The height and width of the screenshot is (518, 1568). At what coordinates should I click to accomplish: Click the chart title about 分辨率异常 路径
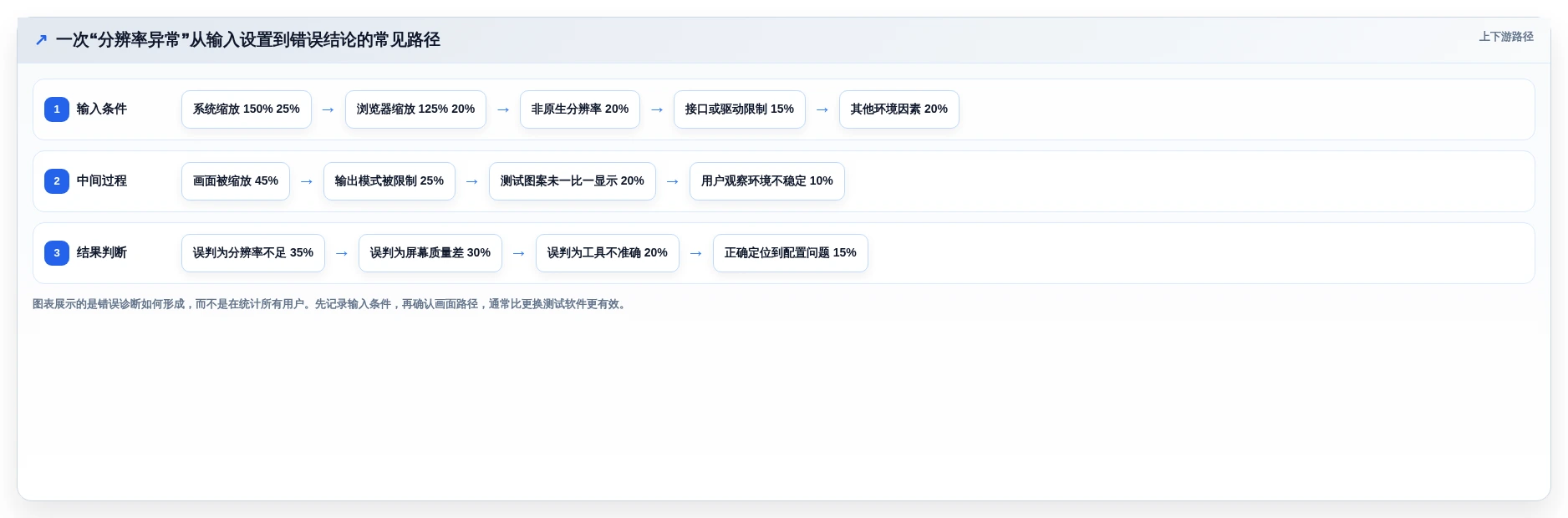pyautogui.click(x=247, y=39)
